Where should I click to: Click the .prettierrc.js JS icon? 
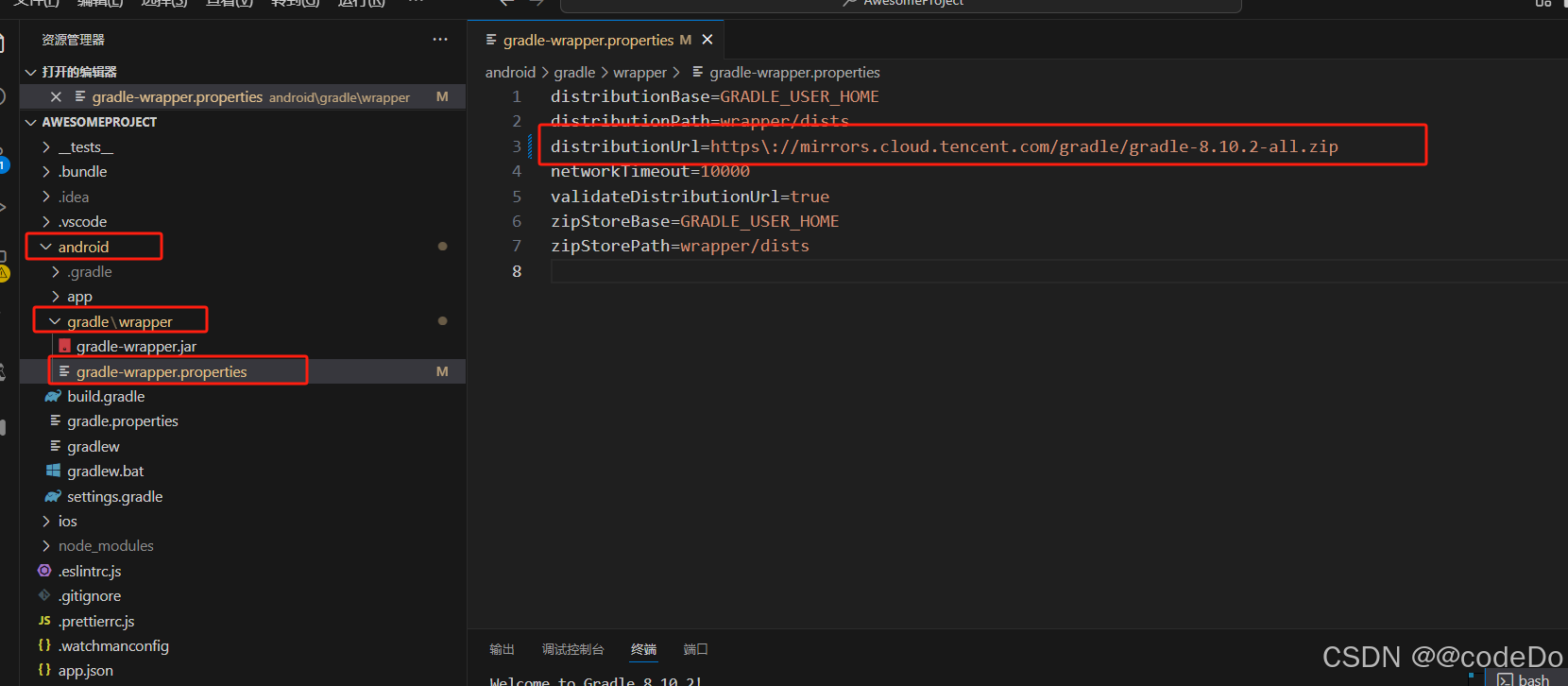point(44,621)
